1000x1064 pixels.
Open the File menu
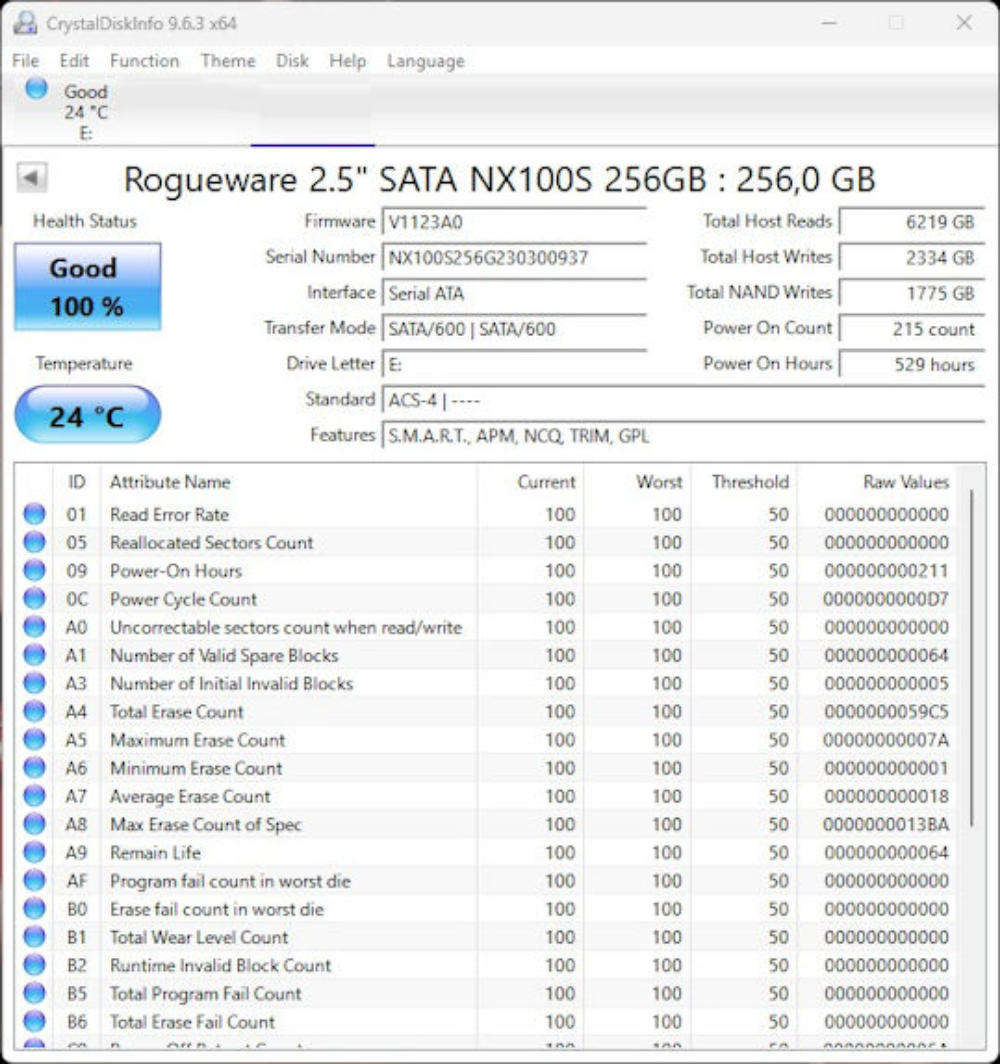[x=25, y=61]
